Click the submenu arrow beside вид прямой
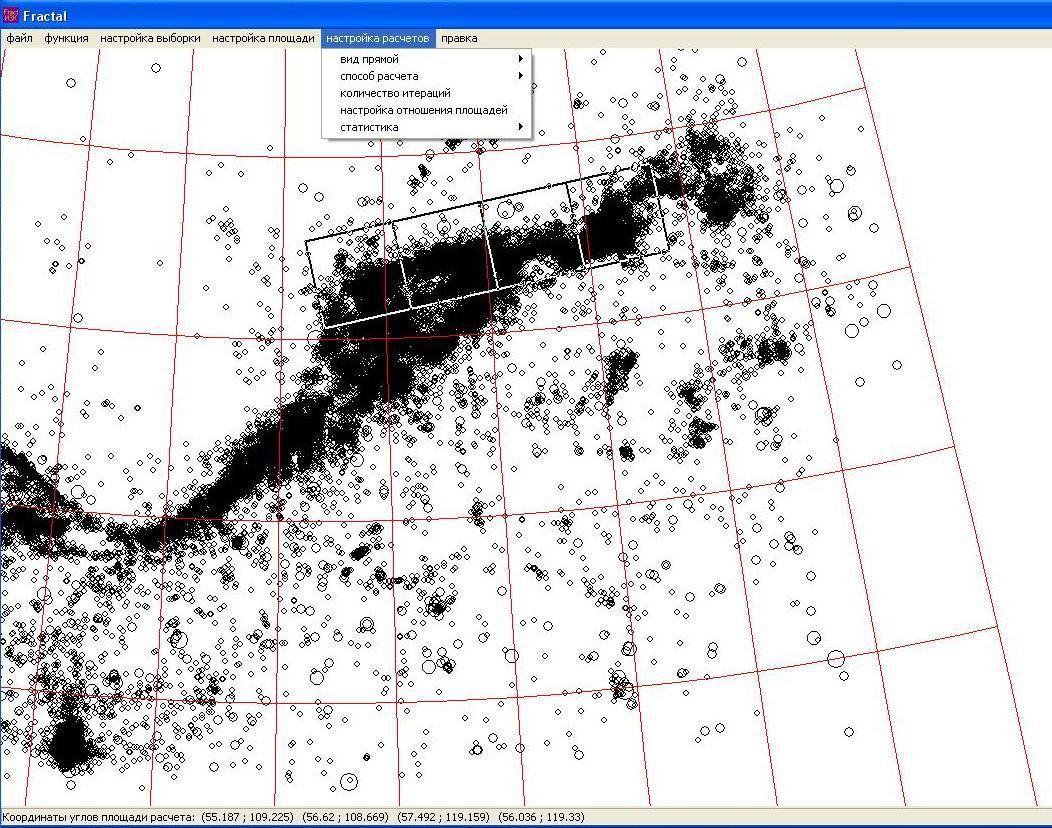 point(521,59)
